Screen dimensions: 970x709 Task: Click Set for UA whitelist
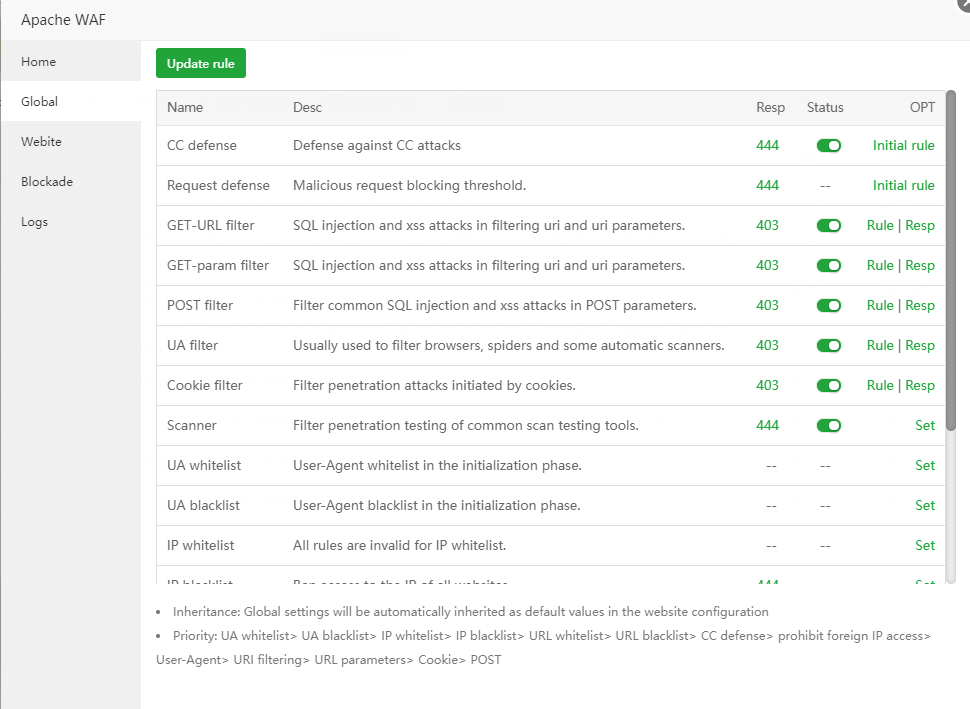[x=925, y=466]
